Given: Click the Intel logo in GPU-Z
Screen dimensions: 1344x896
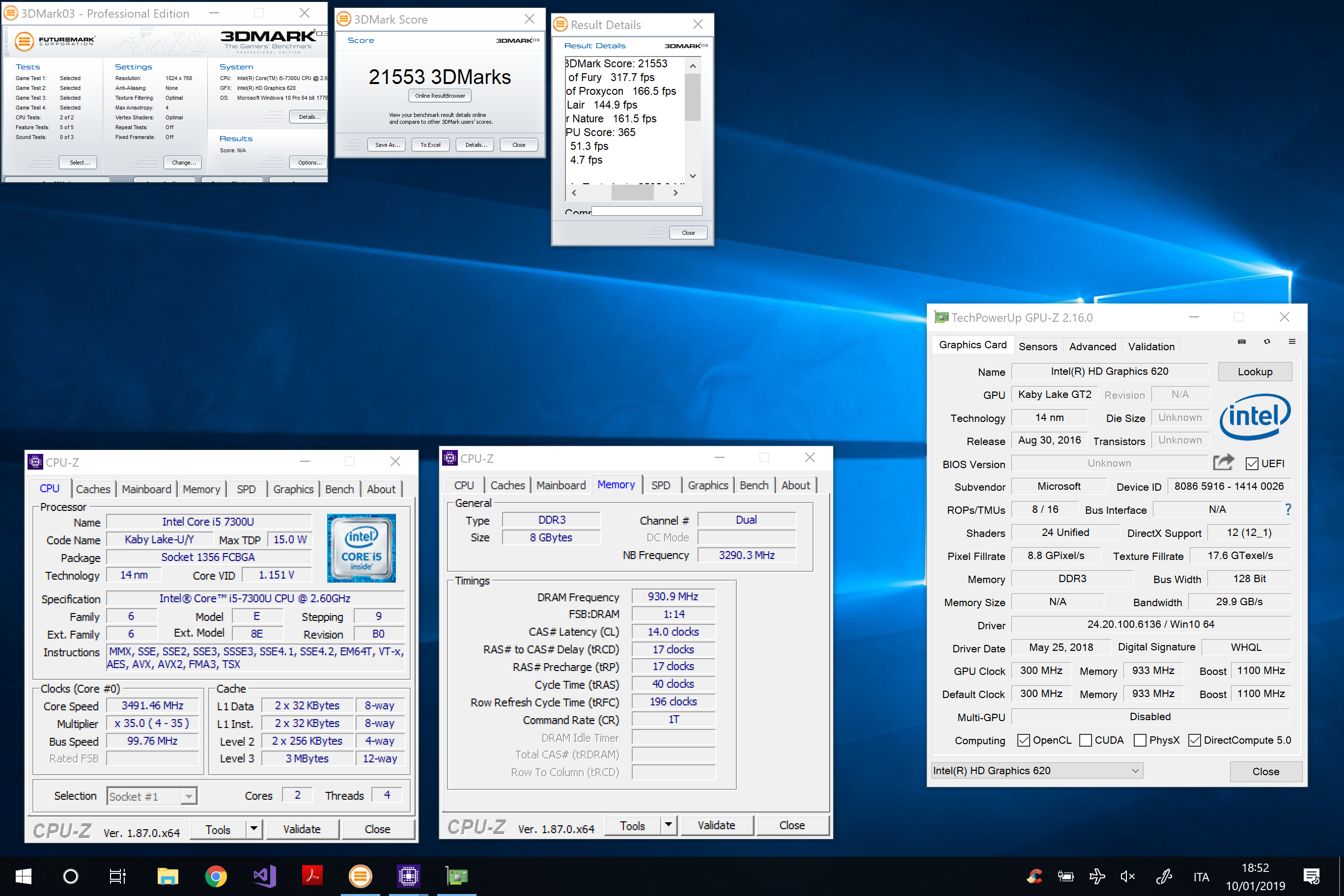Looking at the screenshot, I should coord(1255,417).
